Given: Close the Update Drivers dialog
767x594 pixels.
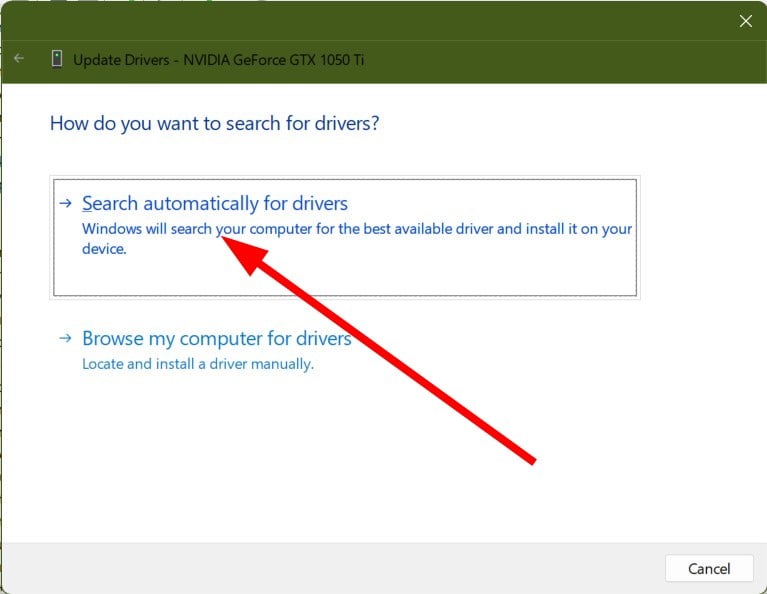Looking at the screenshot, I should (745, 21).
